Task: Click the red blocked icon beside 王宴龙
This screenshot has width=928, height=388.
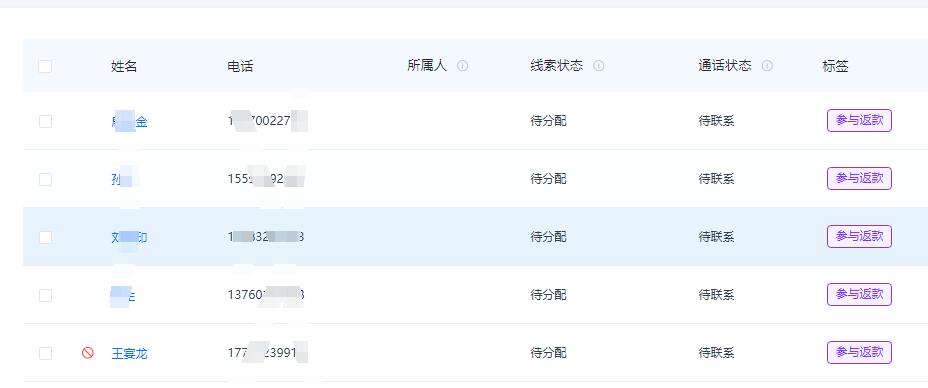Action: tap(88, 353)
